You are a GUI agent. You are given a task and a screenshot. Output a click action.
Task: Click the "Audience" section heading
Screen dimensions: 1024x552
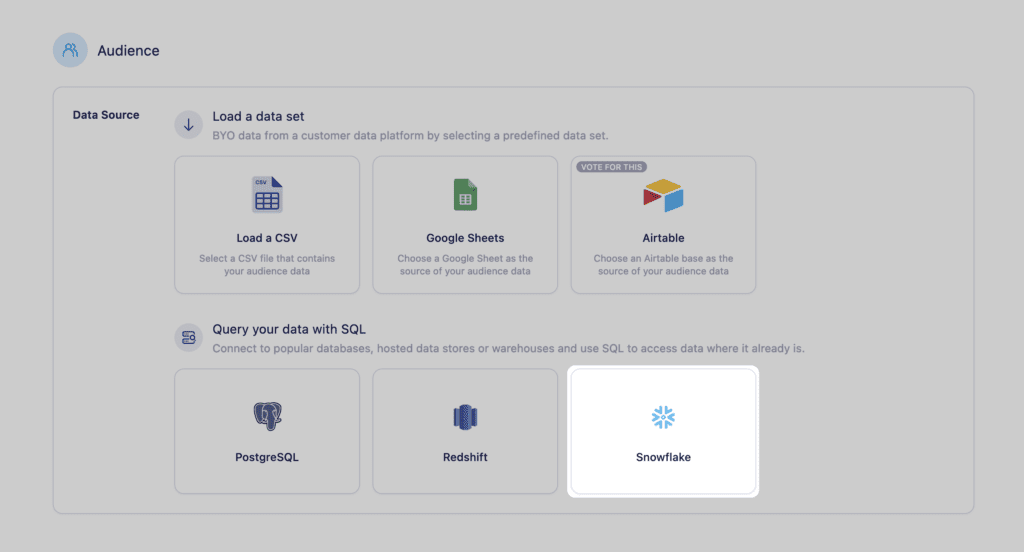pyautogui.click(x=128, y=50)
